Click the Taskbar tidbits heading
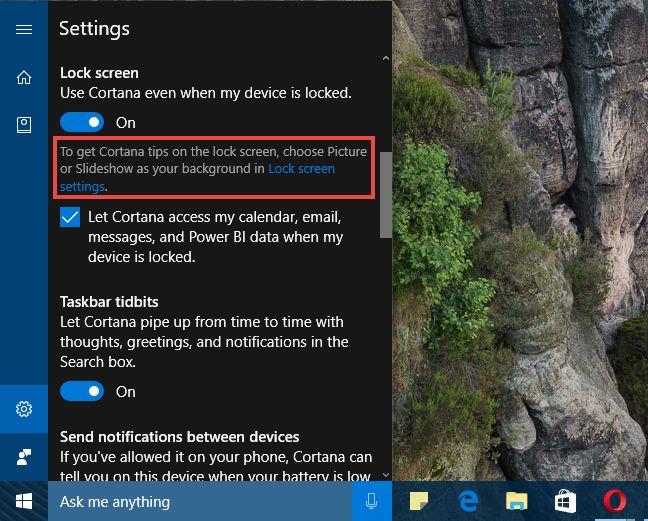The width and height of the screenshot is (648, 521). pos(109,302)
